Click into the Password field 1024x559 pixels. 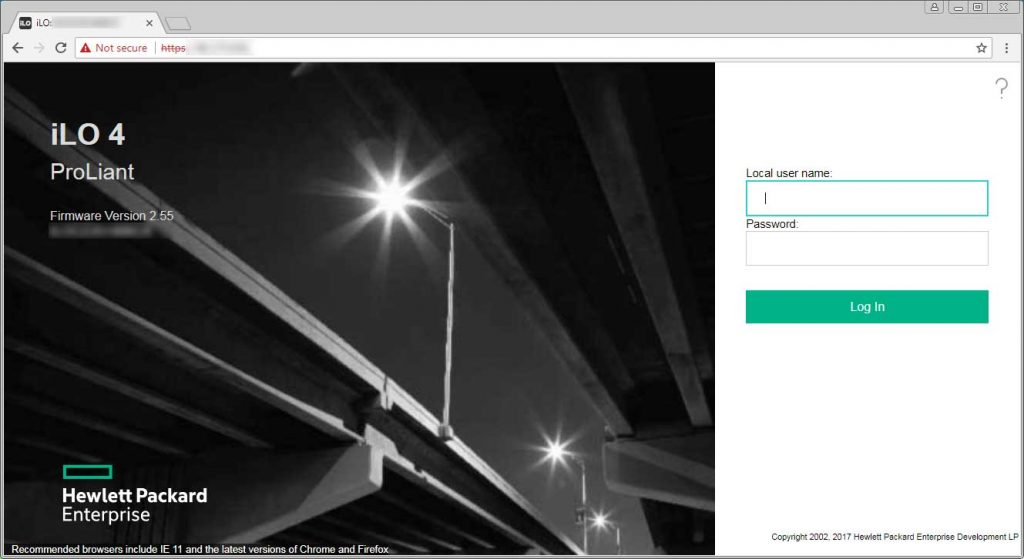click(x=866, y=249)
